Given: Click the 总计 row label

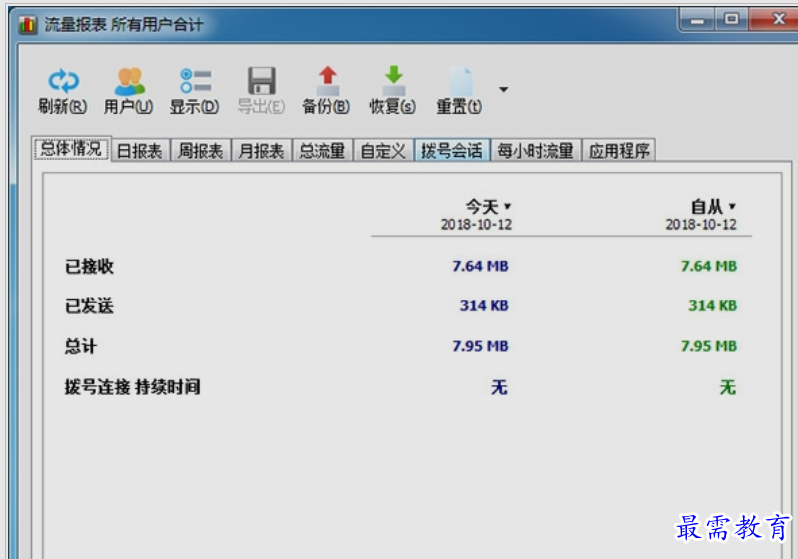Looking at the screenshot, I should [80, 346].
